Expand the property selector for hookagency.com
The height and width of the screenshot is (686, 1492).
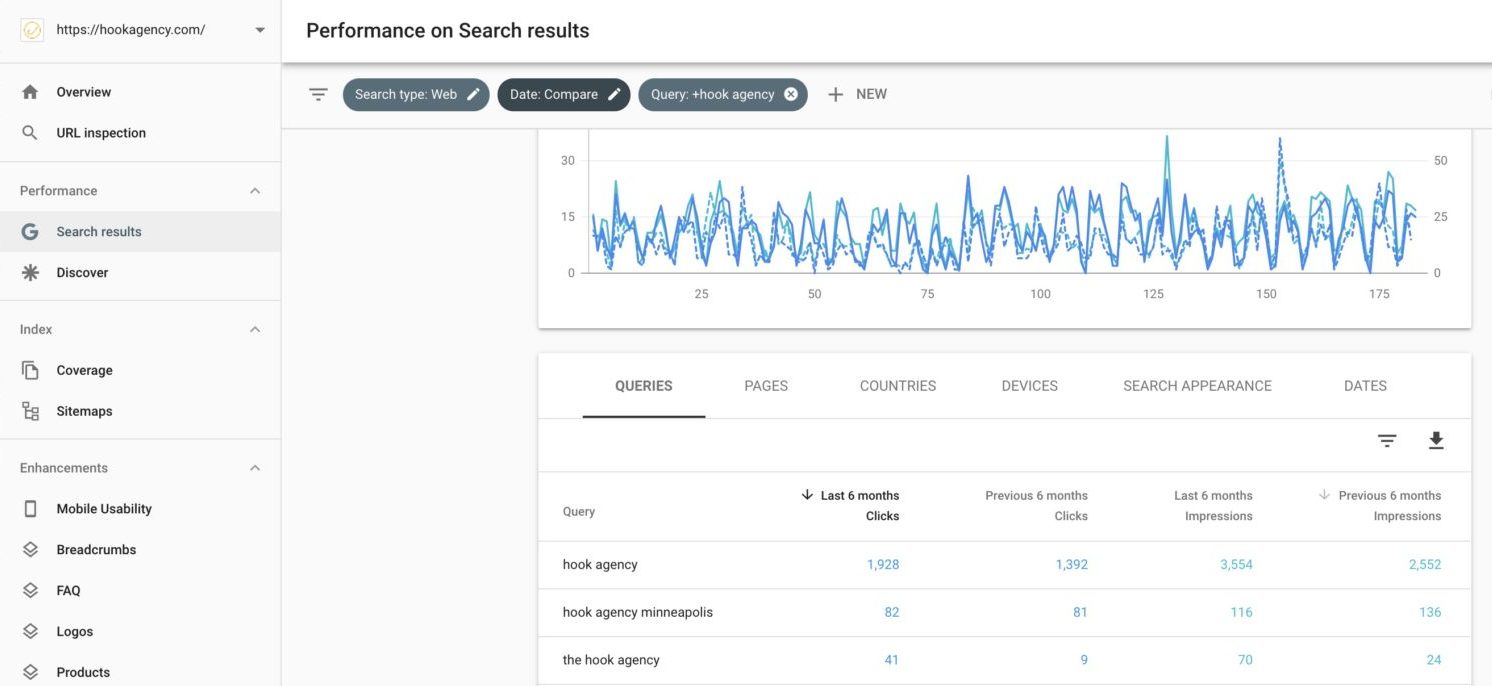259,29
